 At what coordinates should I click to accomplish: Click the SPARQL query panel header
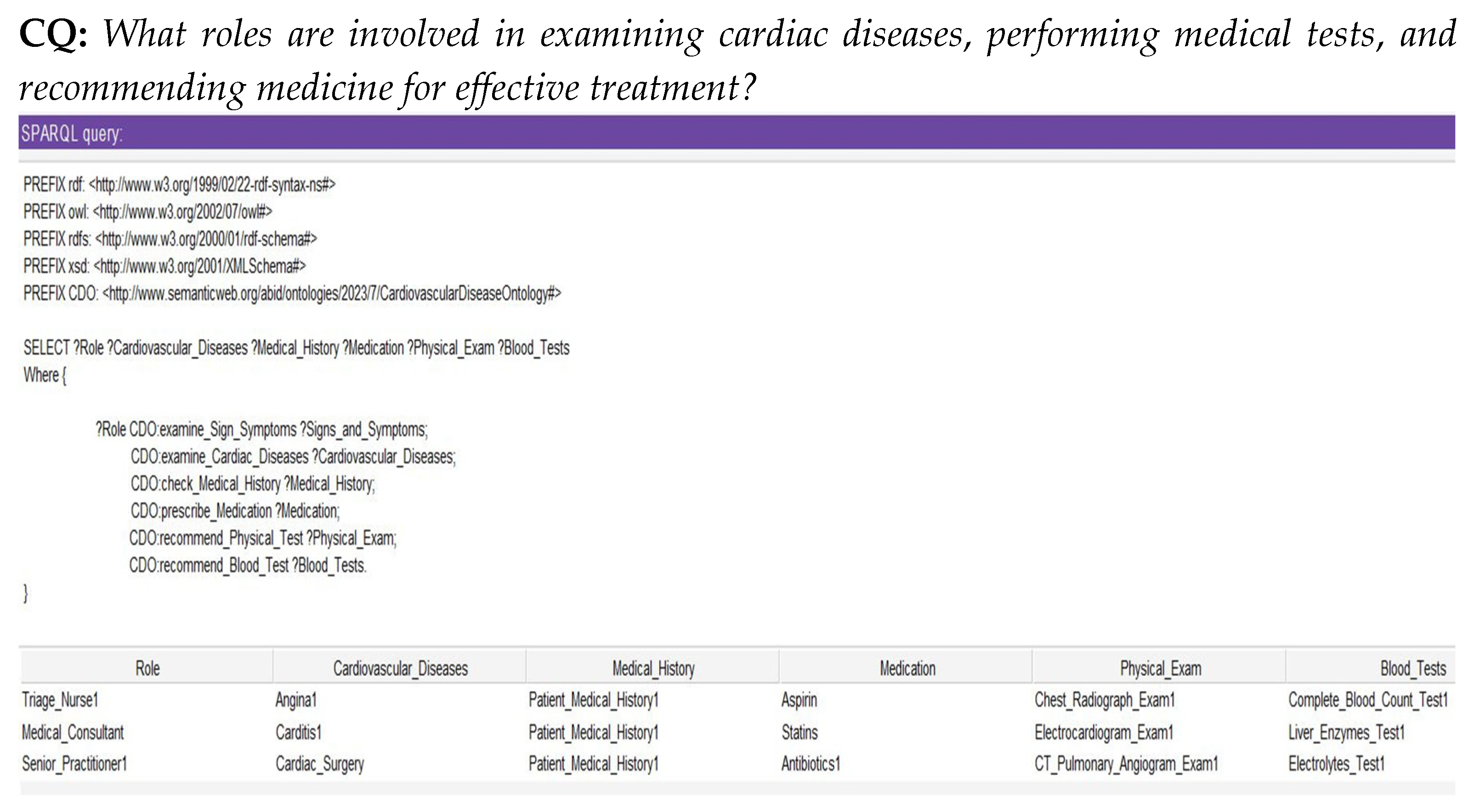tap(737, 133)
